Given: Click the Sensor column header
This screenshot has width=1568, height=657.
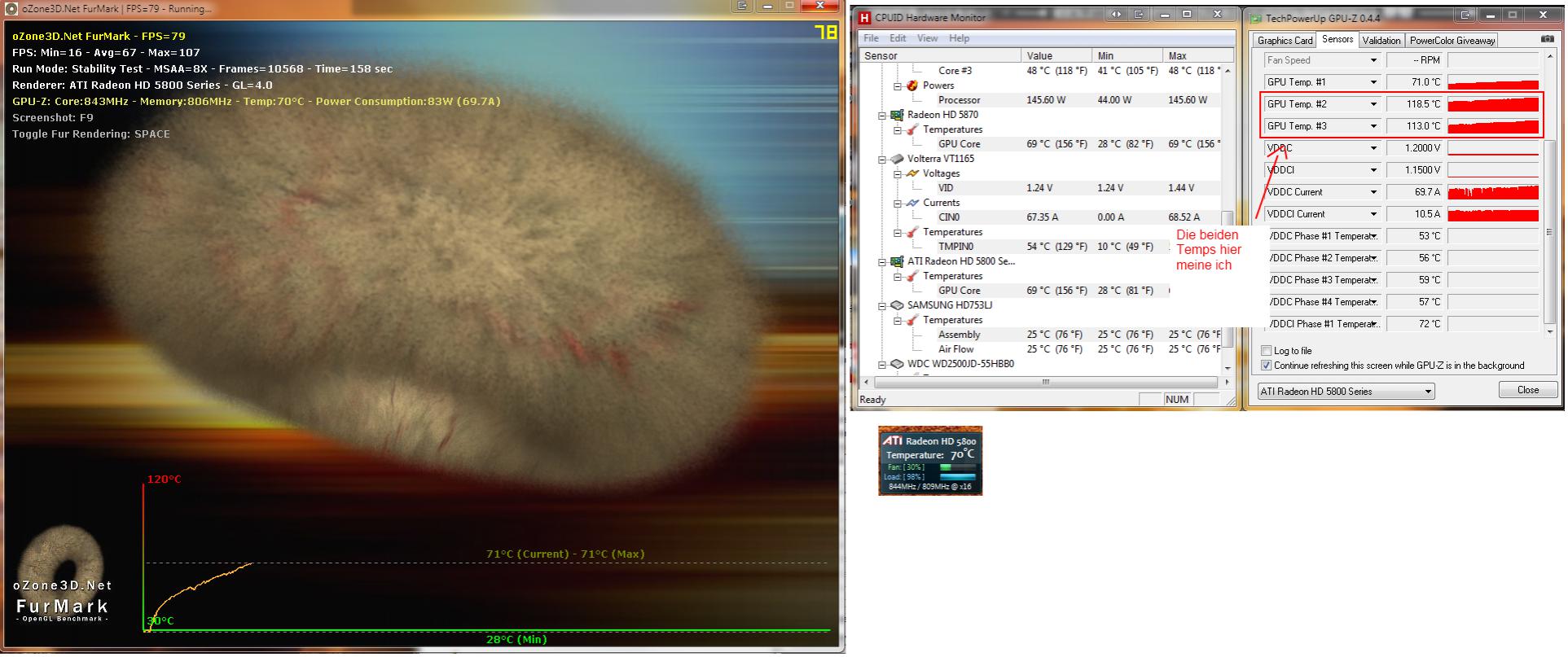Looking at the screenshot, I should (941, 56).
